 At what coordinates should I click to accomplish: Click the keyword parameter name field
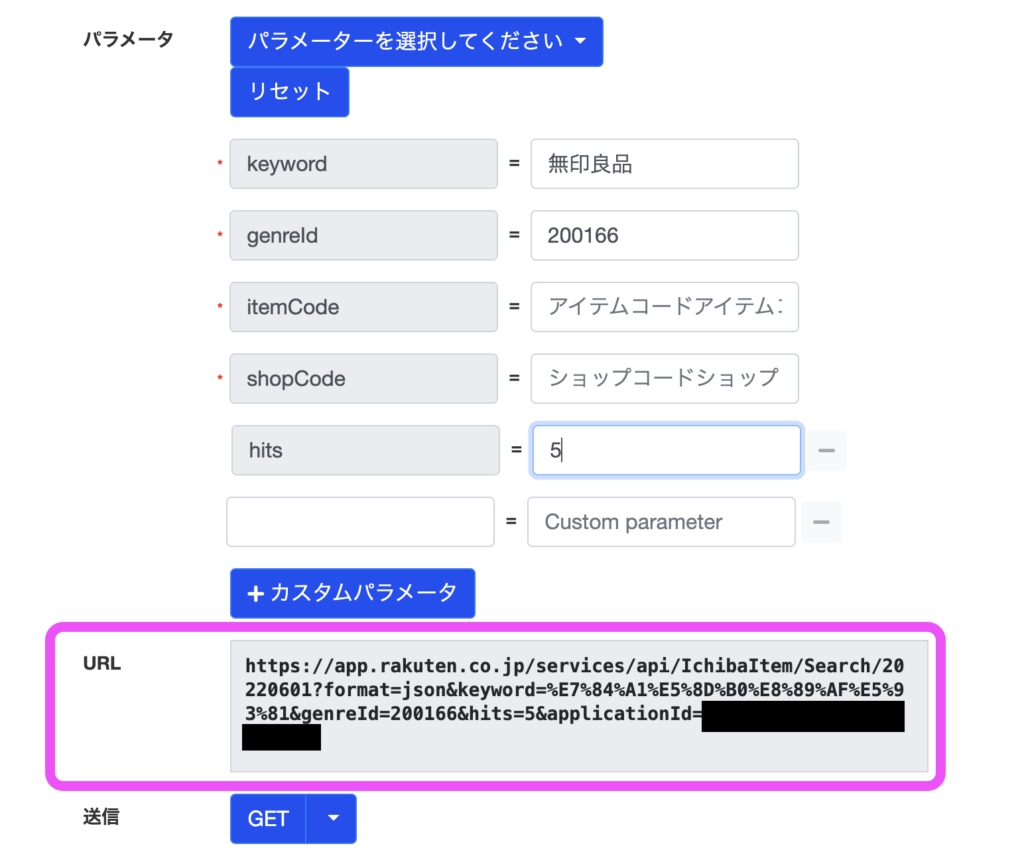(x=363, y=164)
